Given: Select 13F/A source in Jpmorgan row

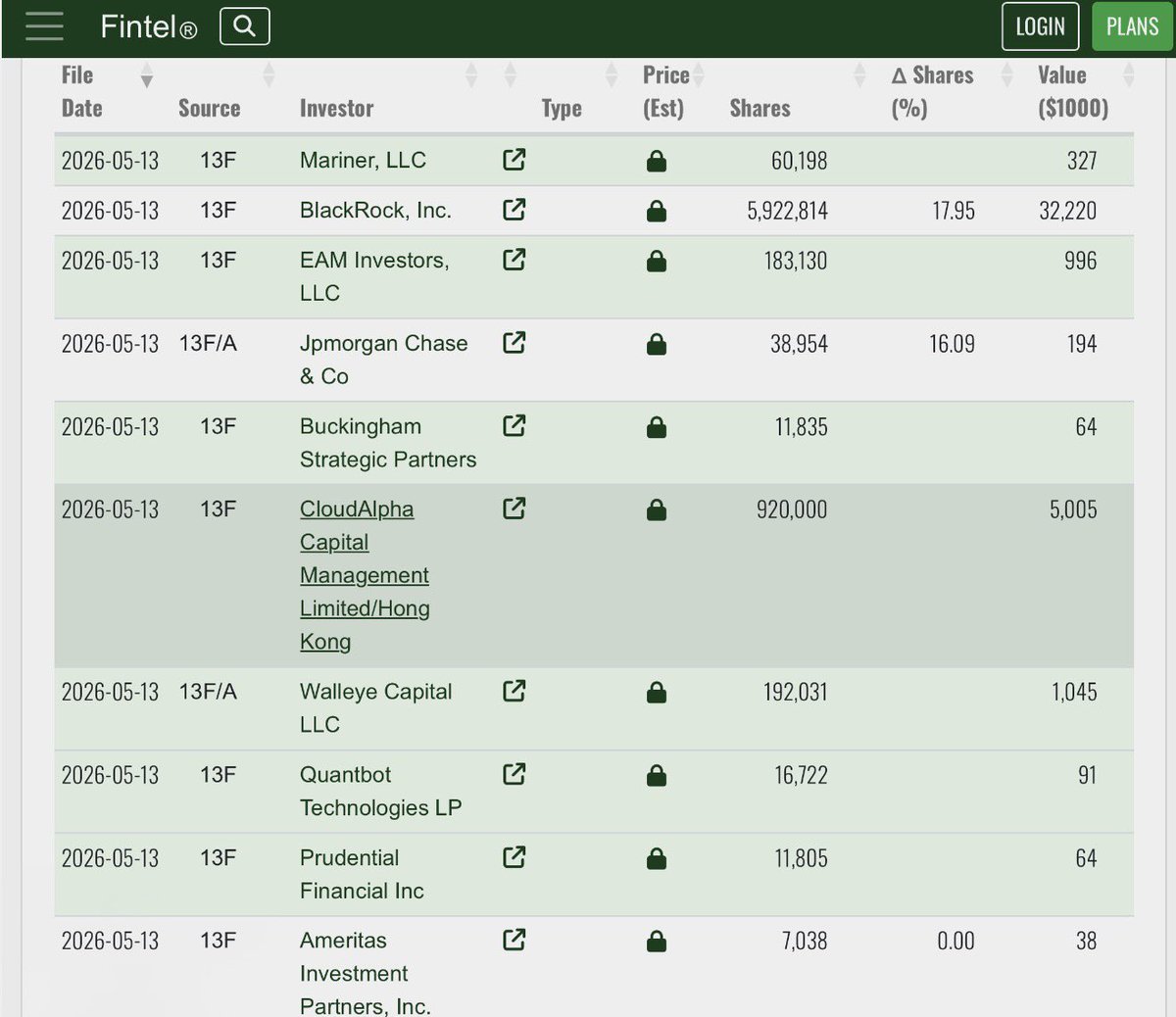Looking at the screenshot, I should (x=208, y=344).
